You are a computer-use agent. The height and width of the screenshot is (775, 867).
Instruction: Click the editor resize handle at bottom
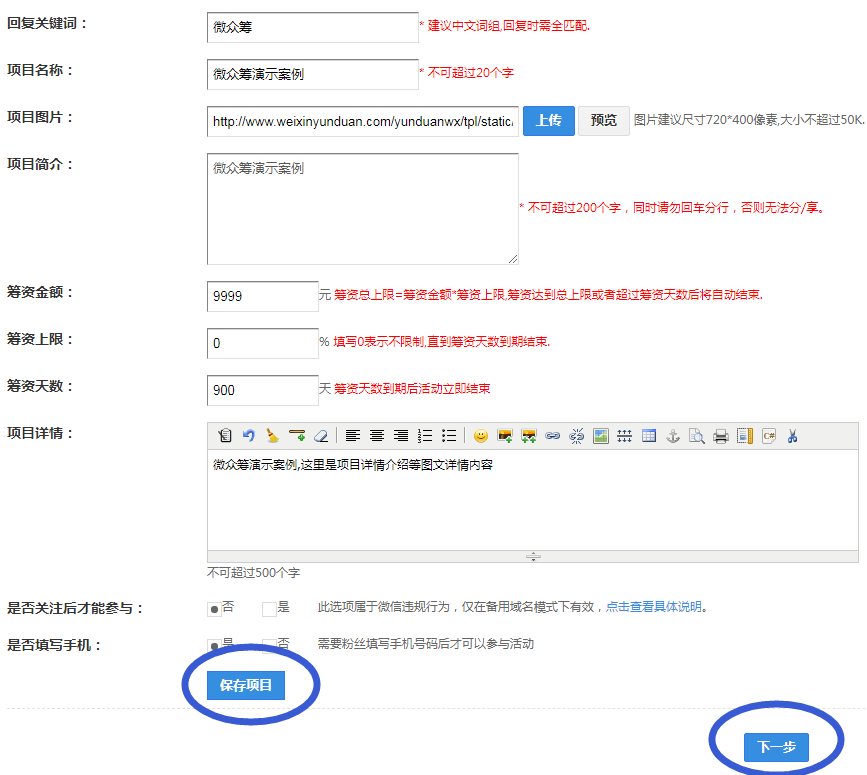[533, 557]
